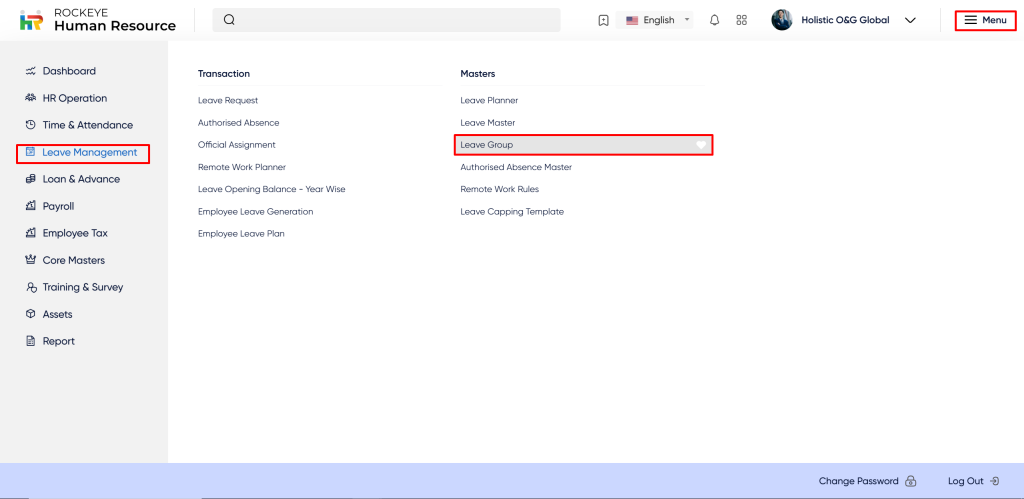Image resolution: width=1024 pixels, height=499 pixels.
Task: Open Leave Capping Template
Action: click(512, 212)
